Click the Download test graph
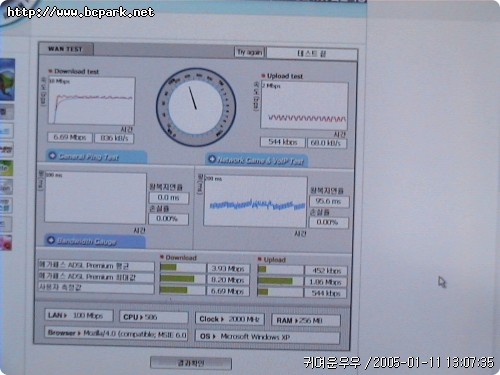500x375 pixels. [92, 101]
